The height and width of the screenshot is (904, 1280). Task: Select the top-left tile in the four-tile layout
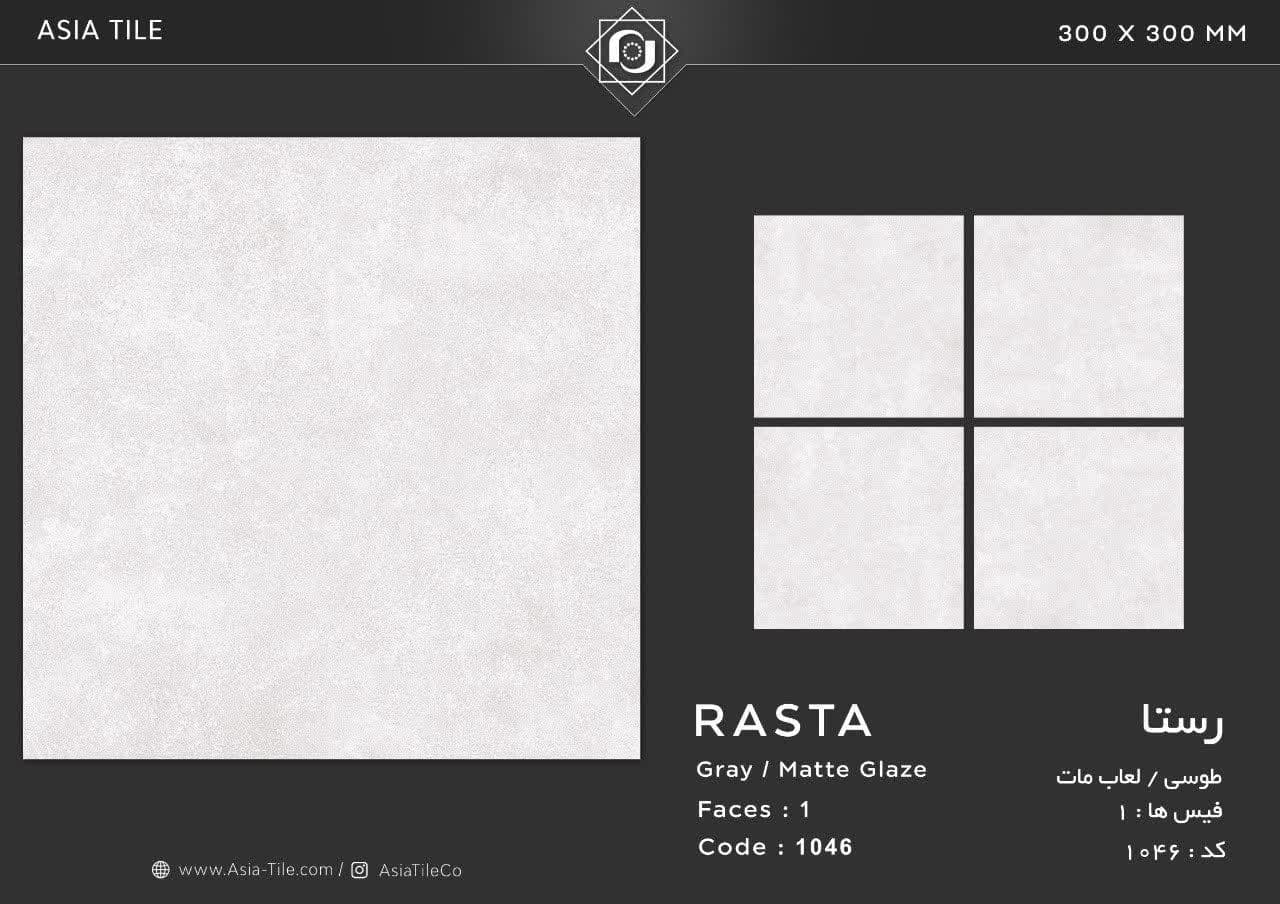[859, 316]
